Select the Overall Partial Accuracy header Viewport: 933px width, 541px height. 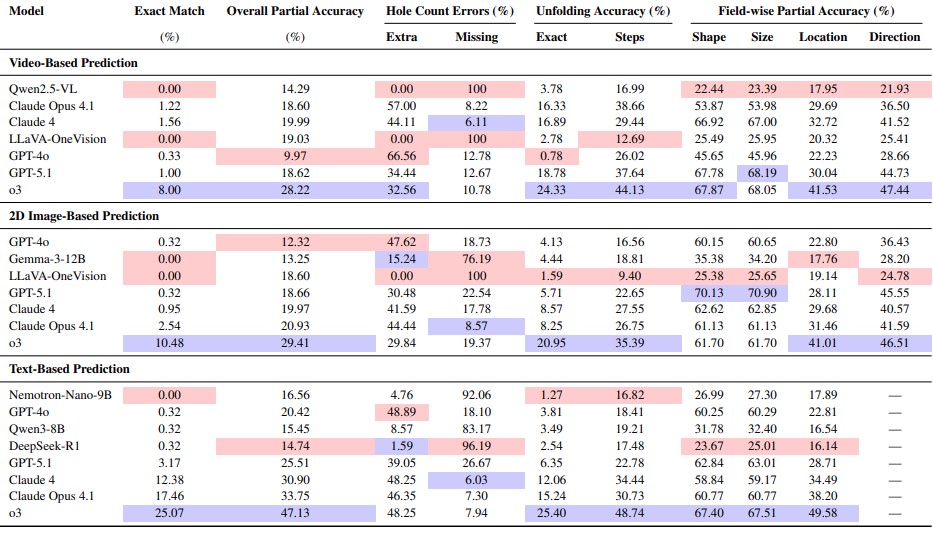(294, 11)
